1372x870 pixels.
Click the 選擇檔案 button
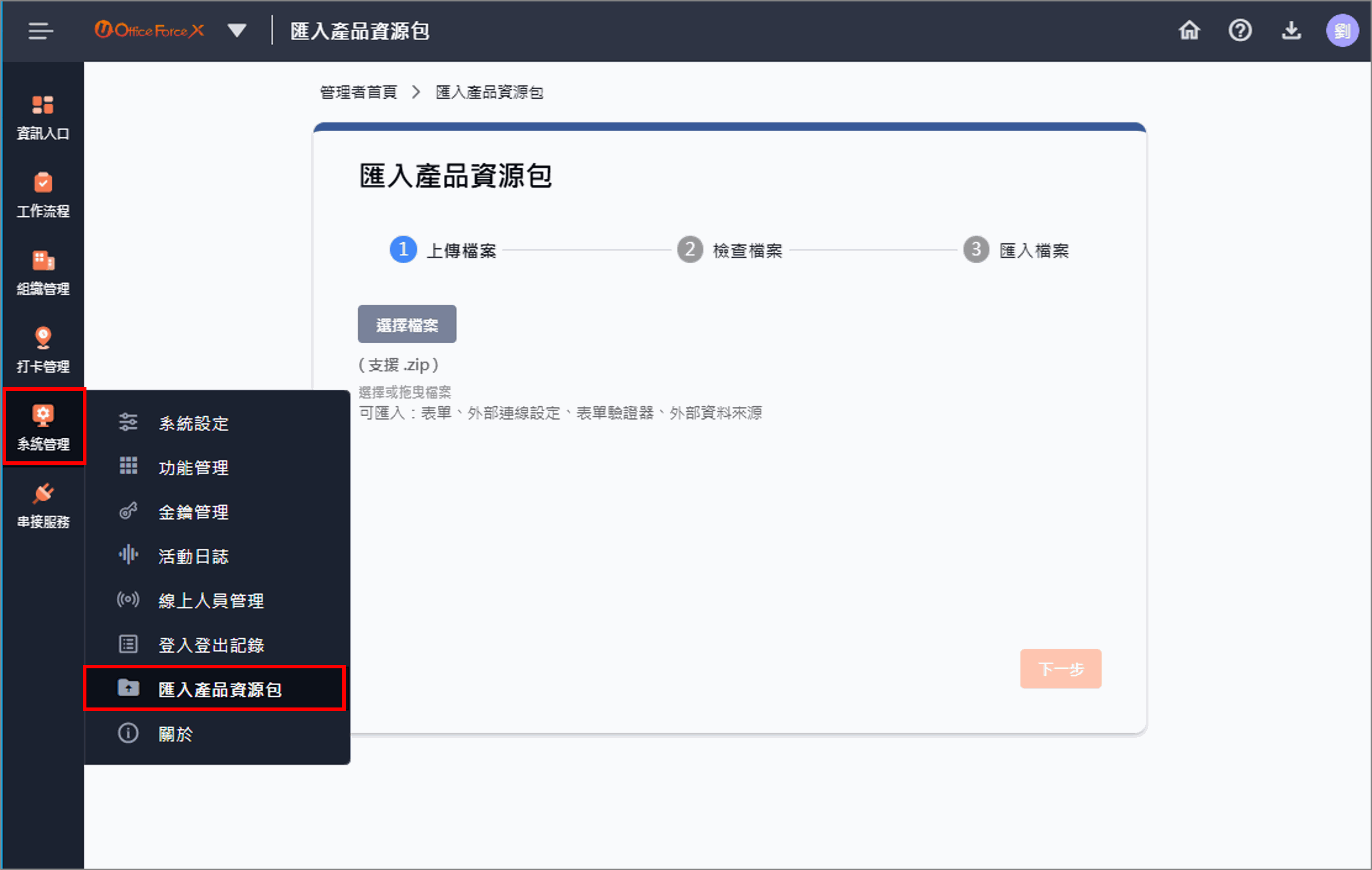[407, 324]
